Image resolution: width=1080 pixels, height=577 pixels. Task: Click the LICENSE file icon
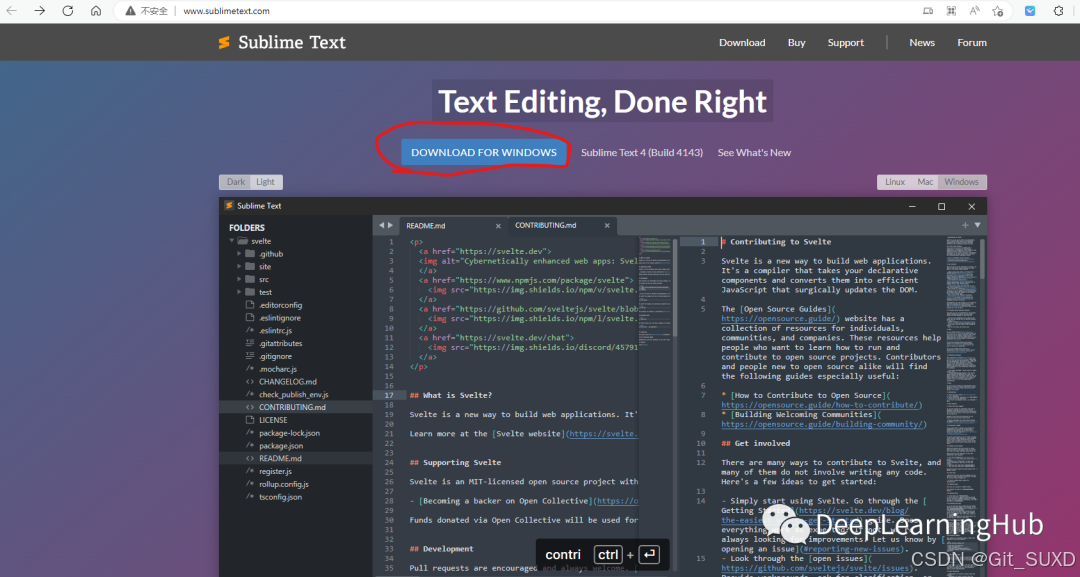(x=250, y=420)
